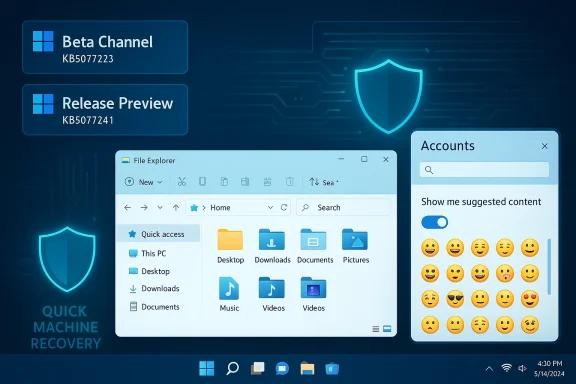576x384 pixels.
Task: Click the Copy icon in File Explorer toolbar
Action: (x=202, y=182)
